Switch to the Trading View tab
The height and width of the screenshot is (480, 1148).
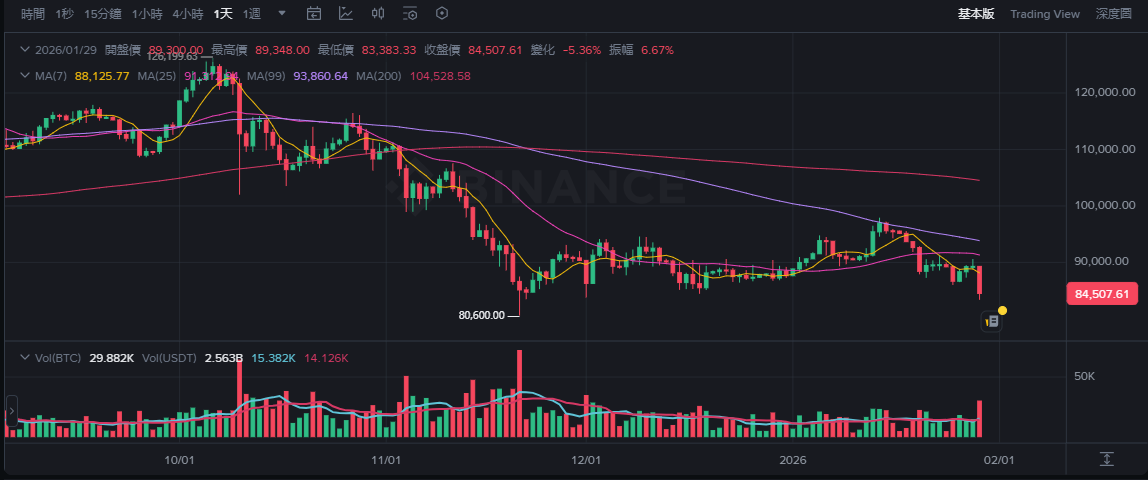tap(1045, 14)
